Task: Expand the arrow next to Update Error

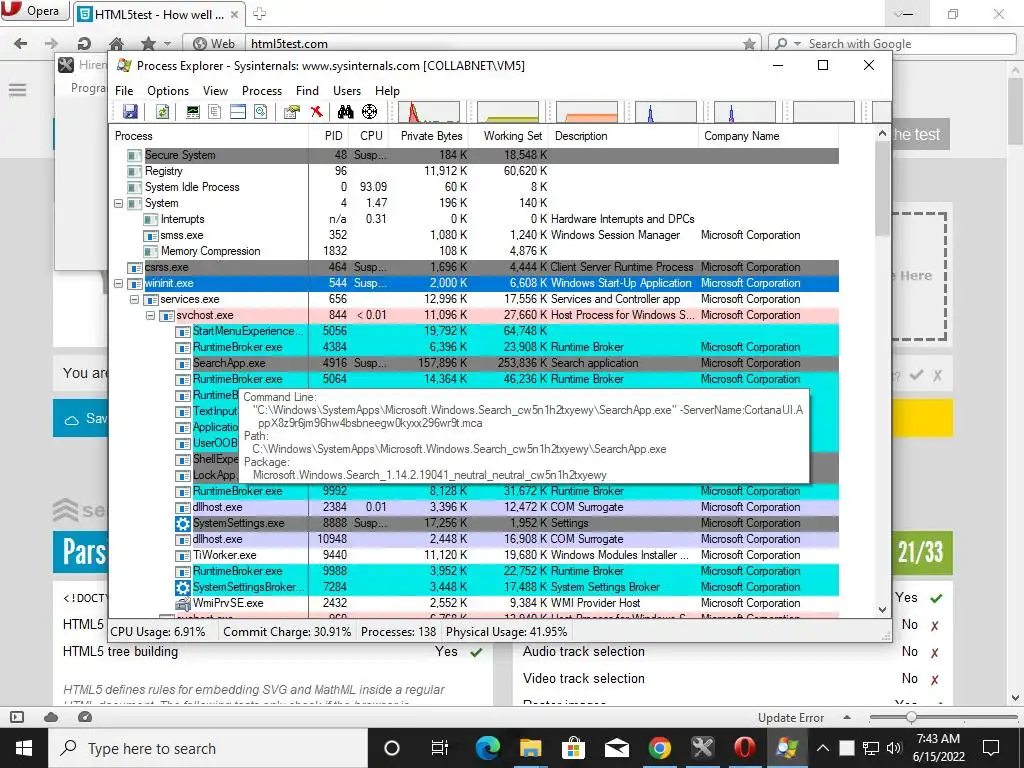Action: click(x=847, y=717)
